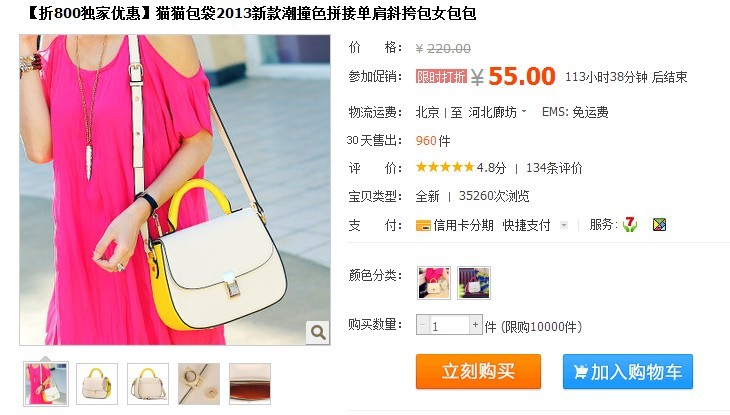Select fourth thumbnail showing bag hardware detail
Screen dimensions: 730x415
[x=199, y=384]
